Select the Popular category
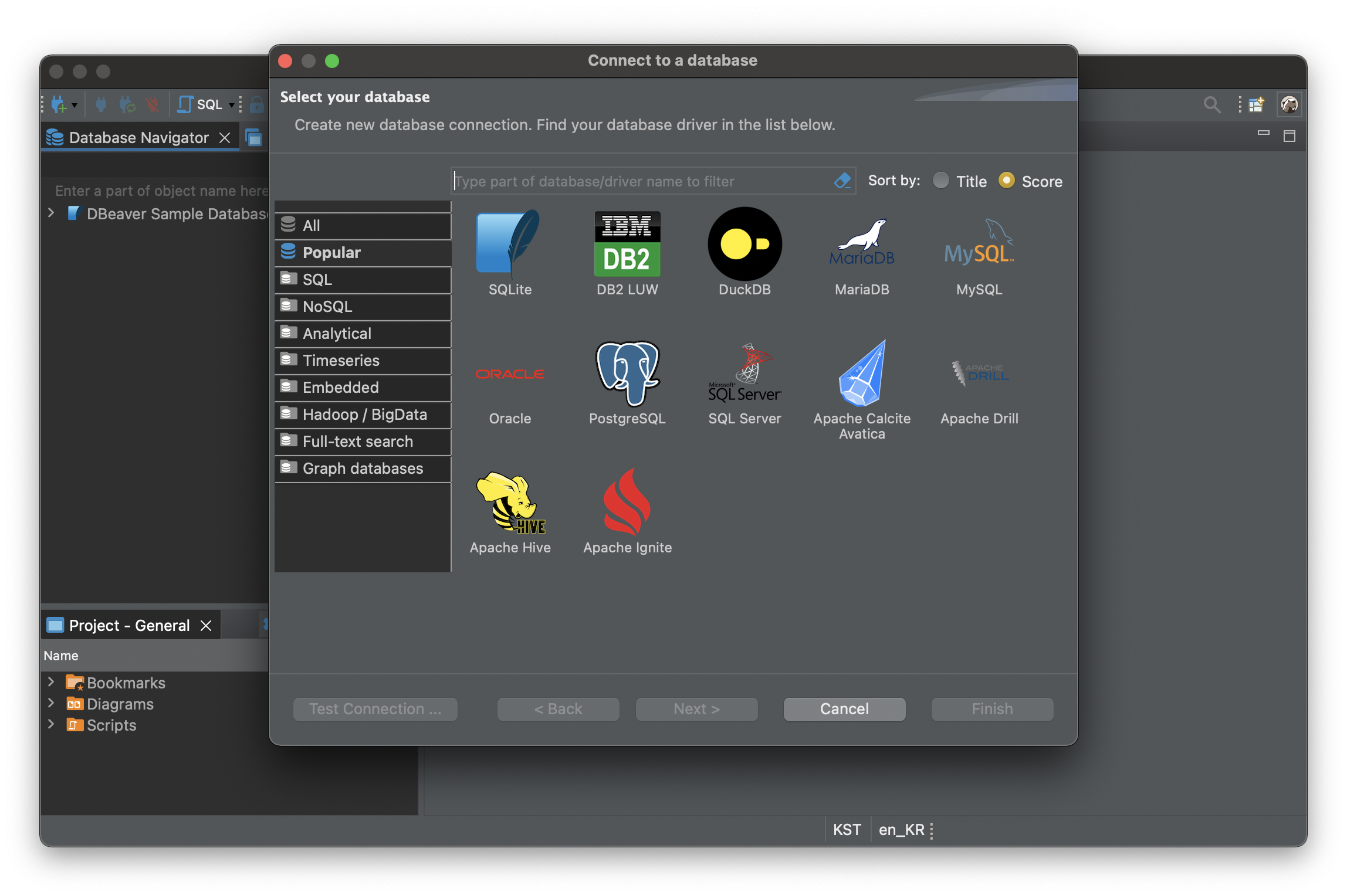This screenshot has height=896, width=1347. (x=363, y=253)
